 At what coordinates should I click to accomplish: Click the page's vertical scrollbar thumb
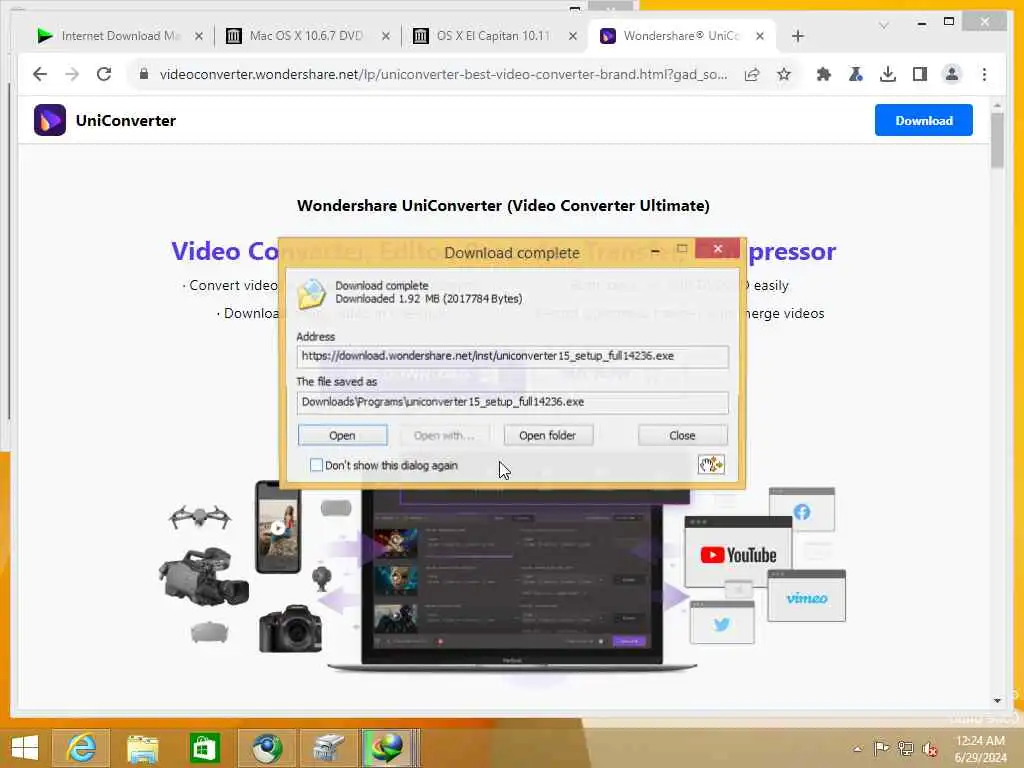point(997,139)
